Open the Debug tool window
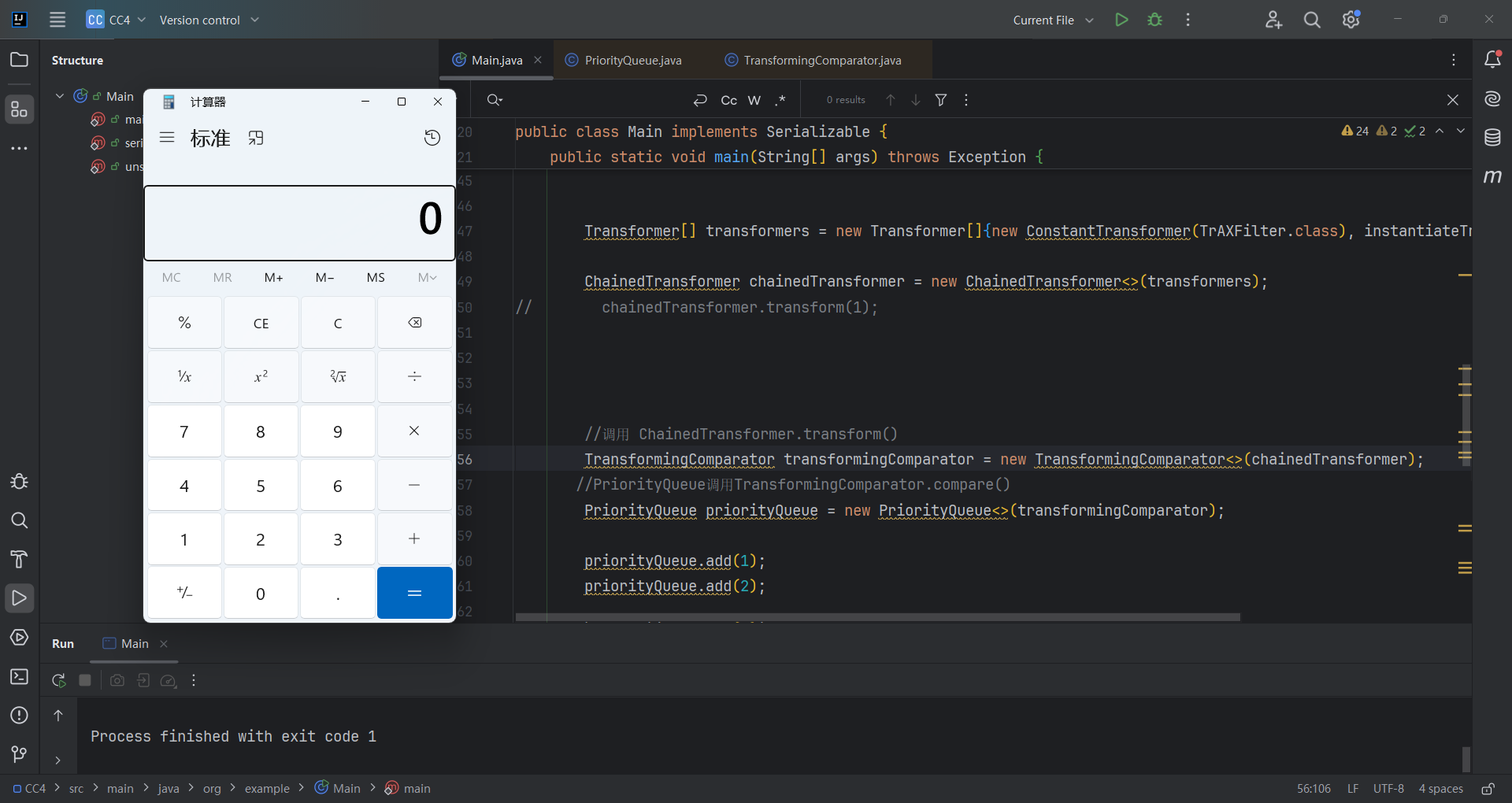The height and width of the screenshot is (803, 1512). coord(20,482)
